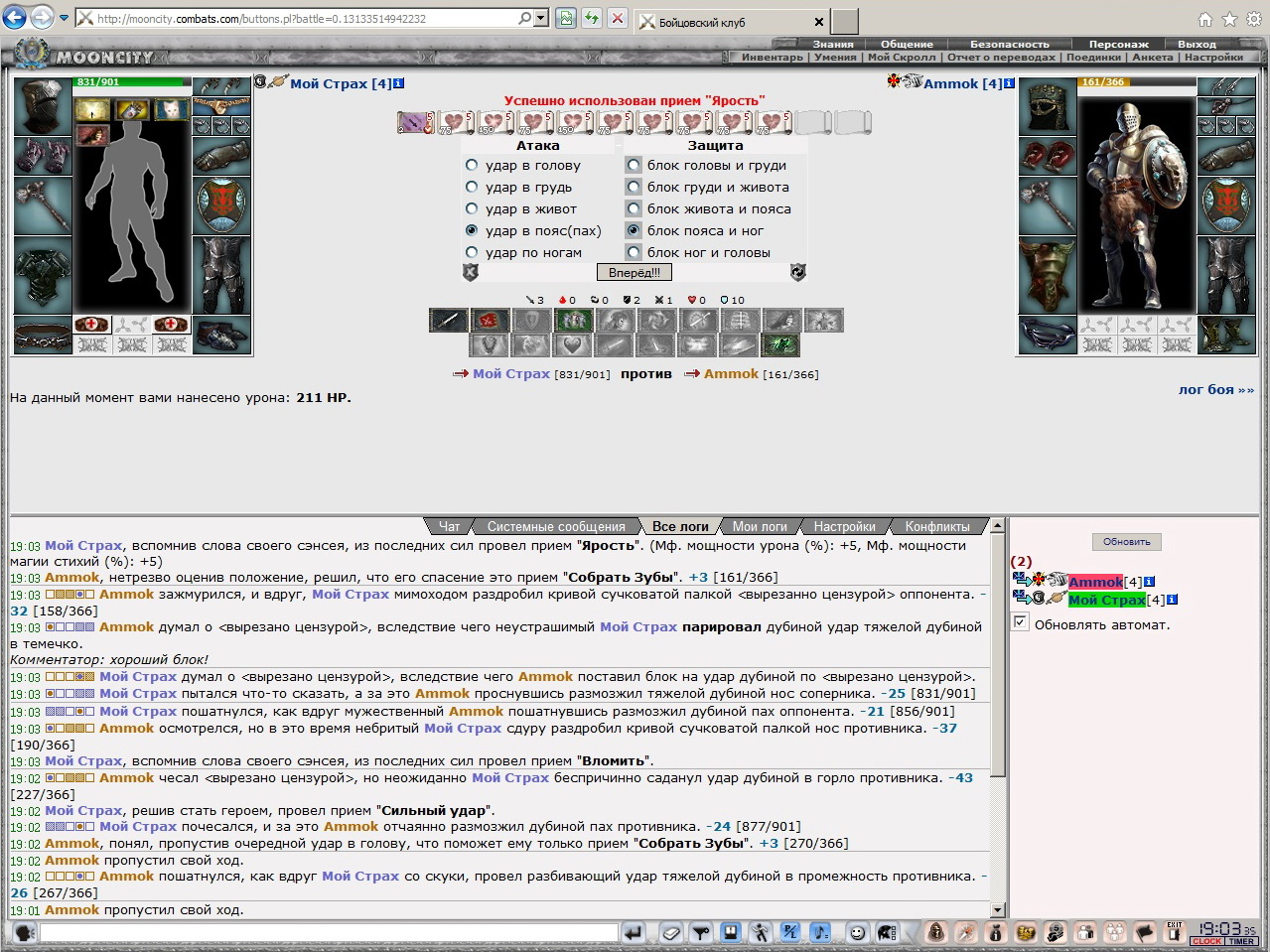Viewport: 1270px width, 952px height.
Task: Click the info icon next to the Ammok [4] title
Action: [x=1009, y=83]
